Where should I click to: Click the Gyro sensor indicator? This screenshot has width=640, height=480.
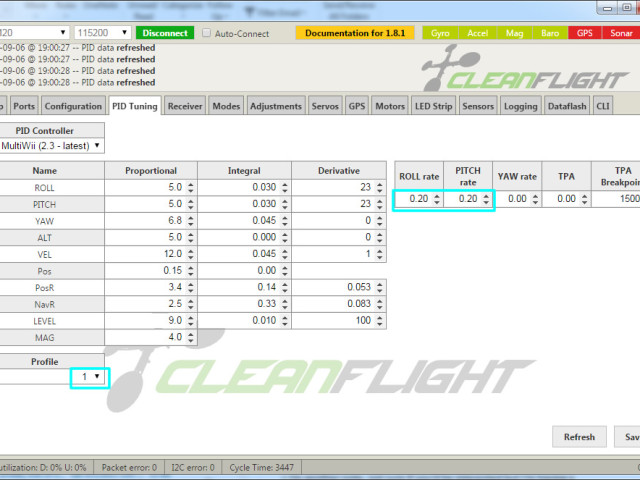[x=440, y=33]
